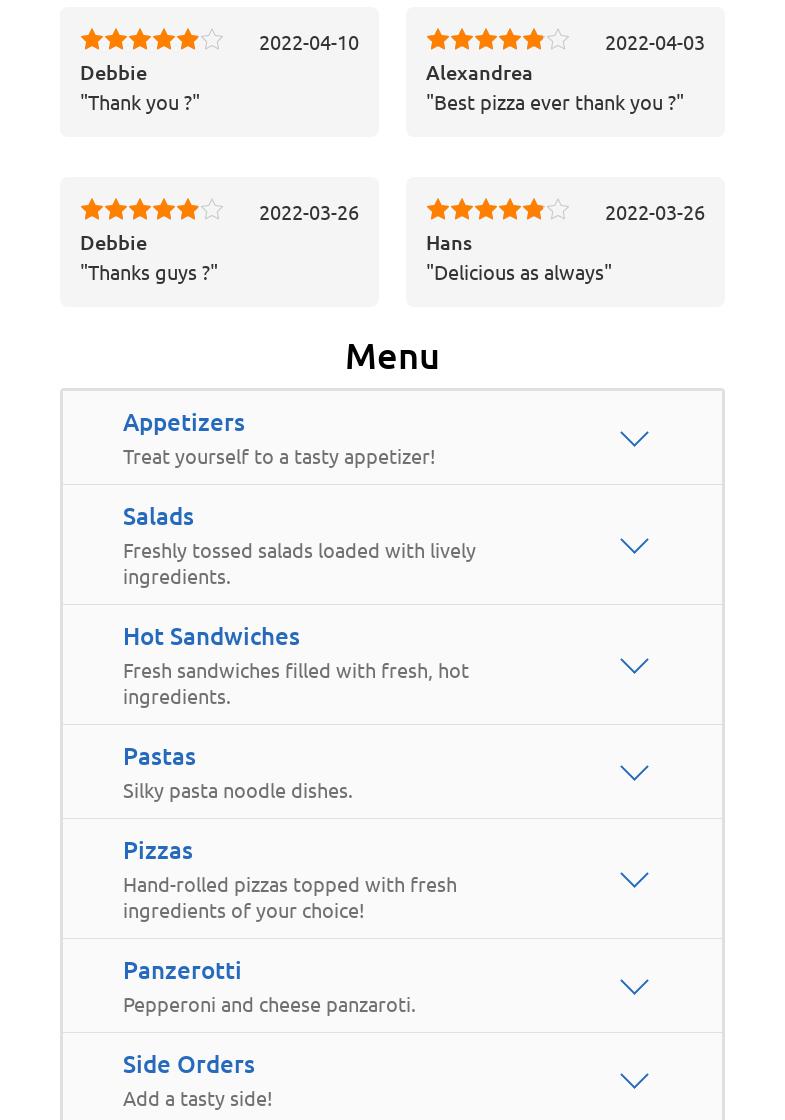Open the Hot Sandwiches category title
Screen dimensions: 785x1120
pos(211,636)
